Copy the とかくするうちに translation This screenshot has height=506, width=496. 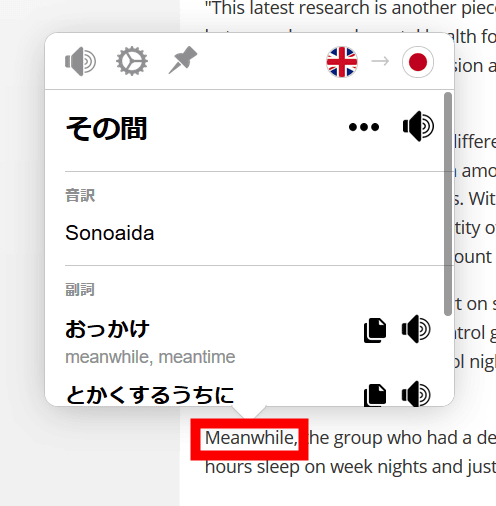[x=375, y=395]
